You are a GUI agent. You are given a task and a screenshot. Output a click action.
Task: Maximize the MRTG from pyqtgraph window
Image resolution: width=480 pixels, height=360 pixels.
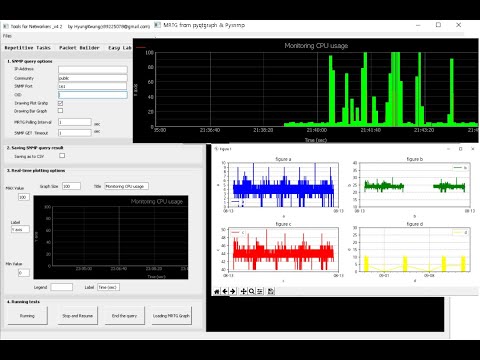point(438,25)
